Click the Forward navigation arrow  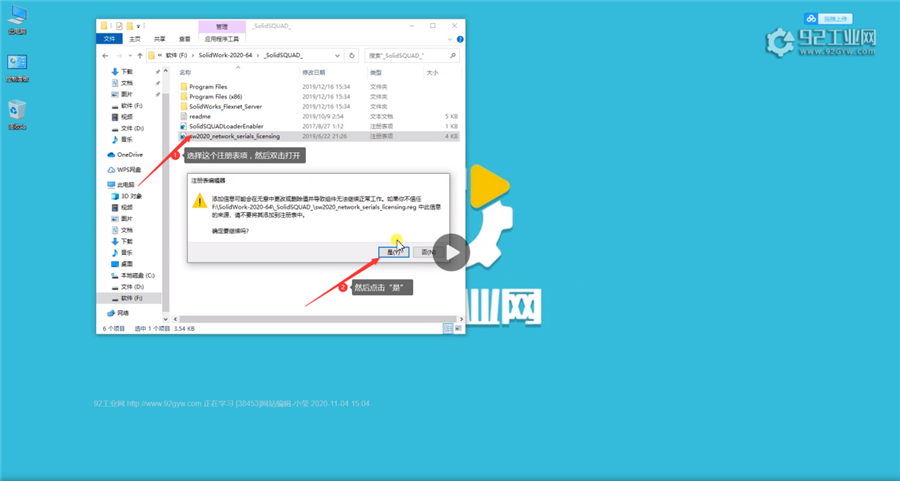click(119, 56)
